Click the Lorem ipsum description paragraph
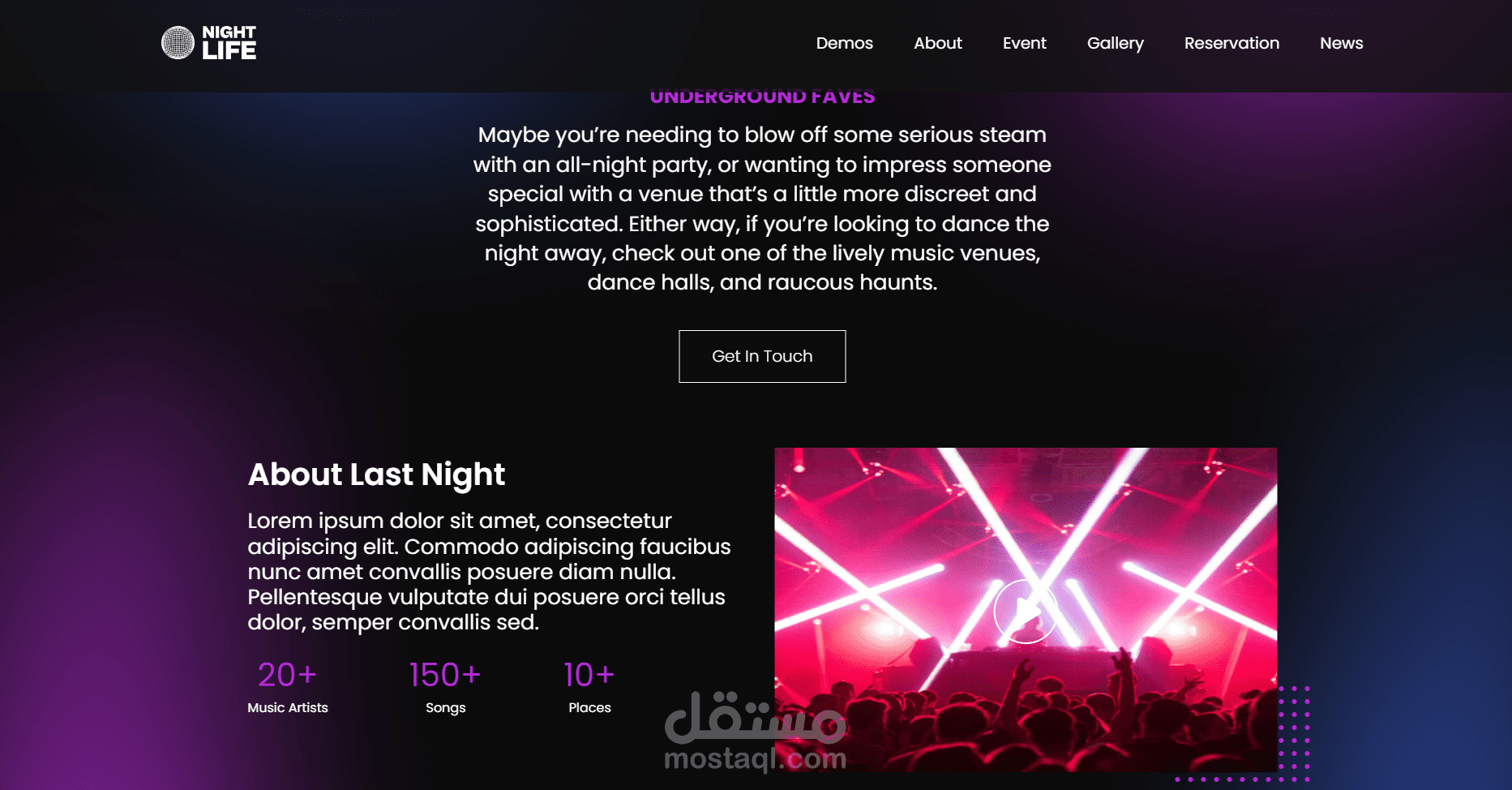 489,571
